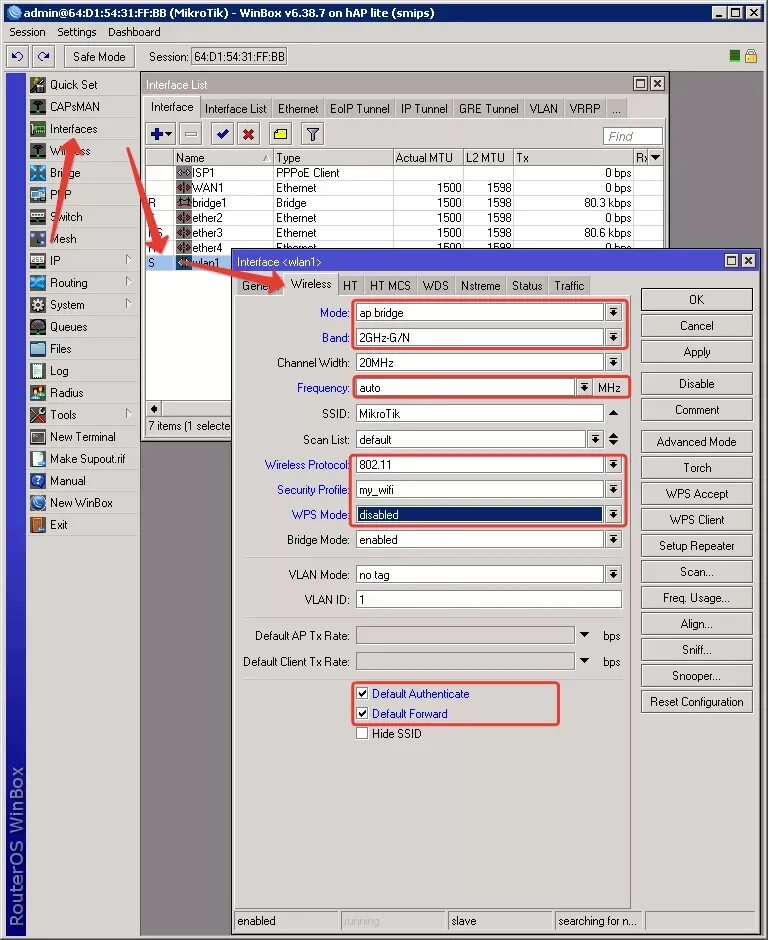Expand the Wireless Protocol dropdown
This screenshot has width=768, height=940.
pyautogui.click(x=613, y=465)
